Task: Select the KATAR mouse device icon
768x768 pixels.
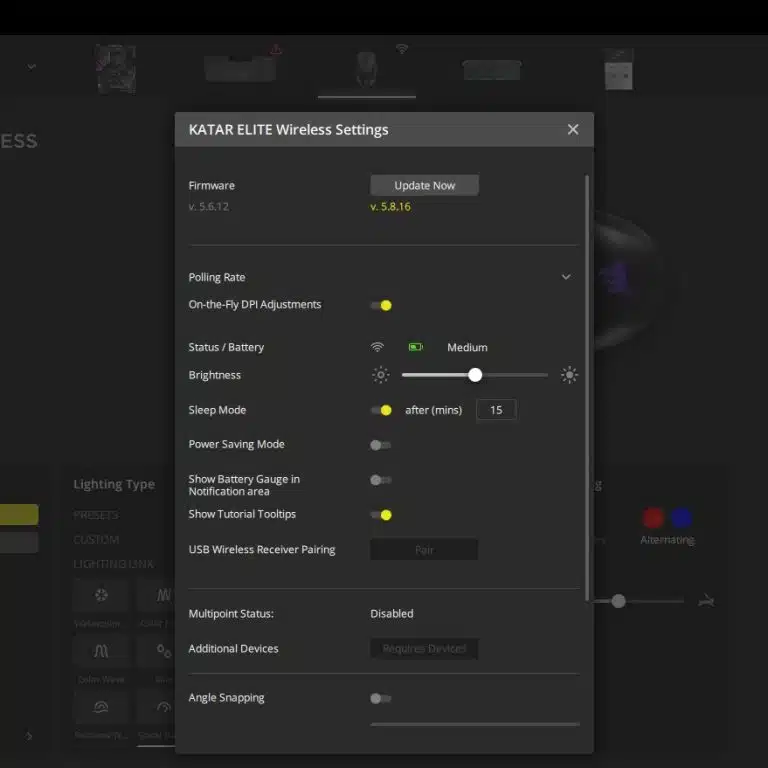Action: click(x=366, y=69)
